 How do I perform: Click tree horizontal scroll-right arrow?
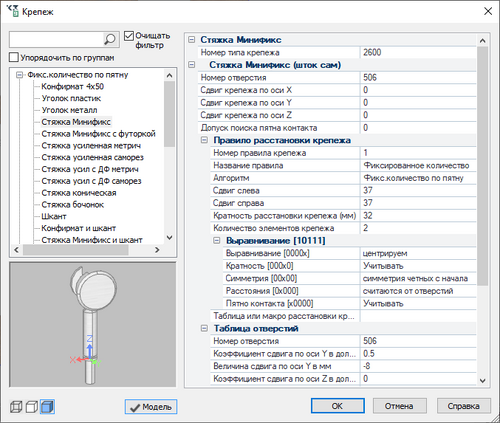[x=157, y=250]
